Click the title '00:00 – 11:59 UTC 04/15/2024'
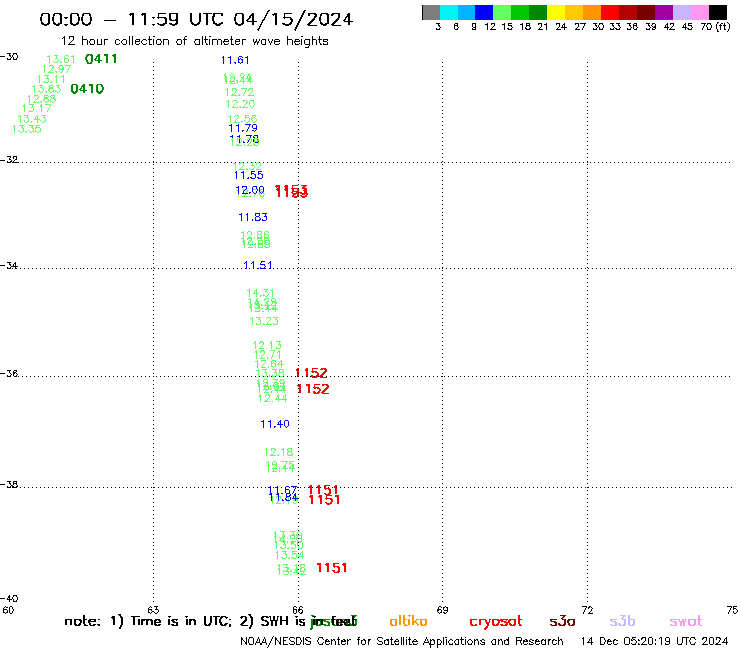This screenshot has width=740, height=650. coord(196,19)
